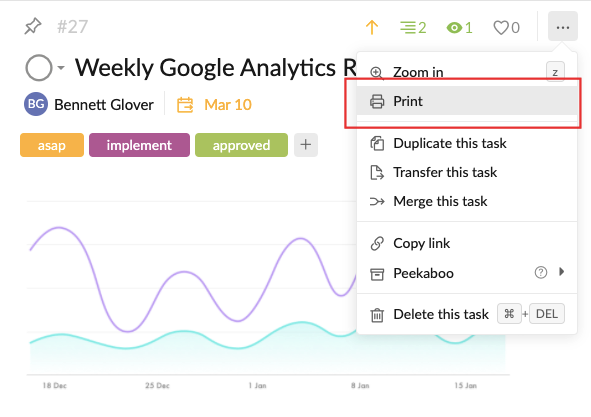Screen dimensions: 591x417
Task: Click the Duplicate this task icon
Action: tap(377, 144)
